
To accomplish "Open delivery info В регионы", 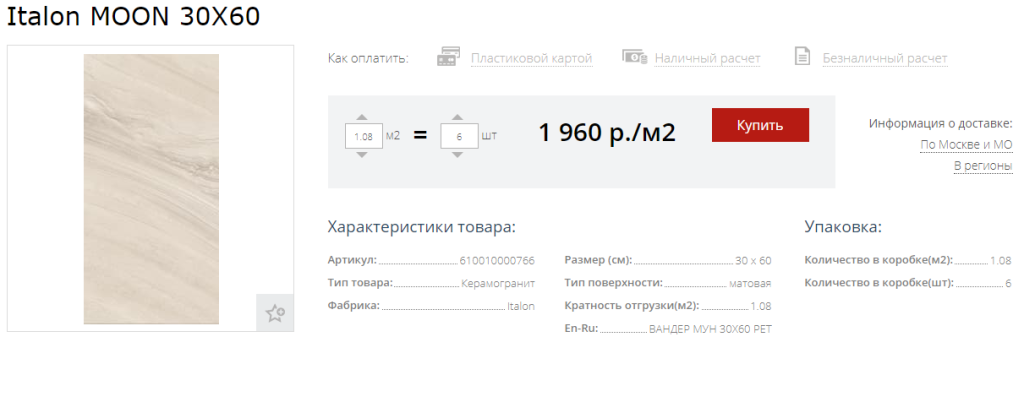I will [x=983, y=166].
